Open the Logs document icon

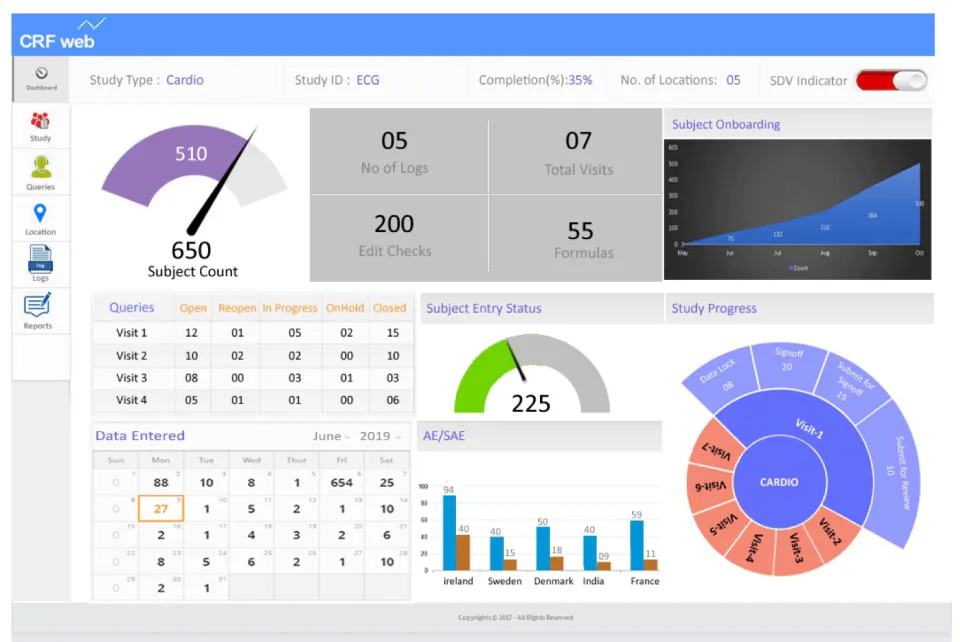[x=40, y=264]
